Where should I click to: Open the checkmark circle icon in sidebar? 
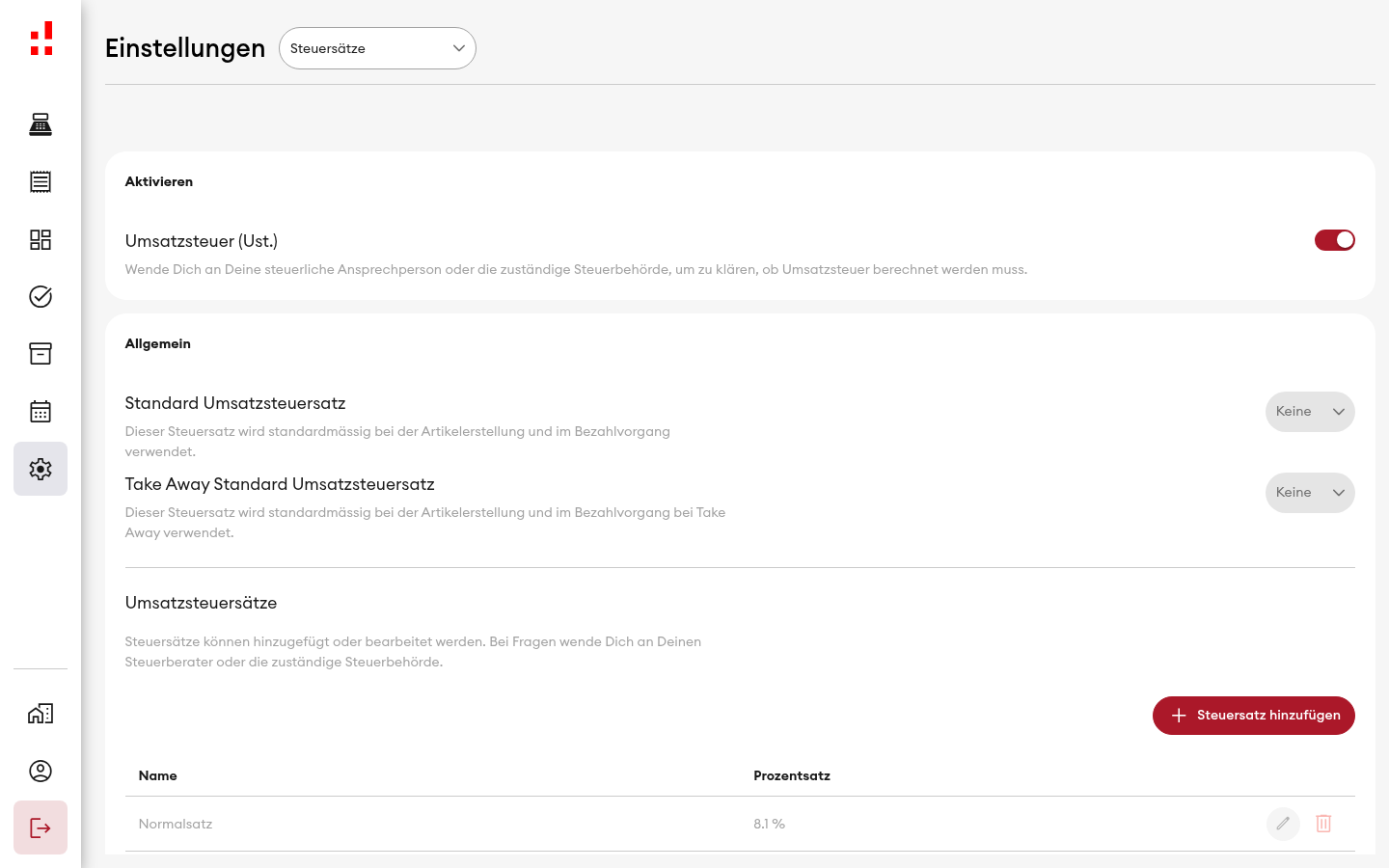point(41,296)
